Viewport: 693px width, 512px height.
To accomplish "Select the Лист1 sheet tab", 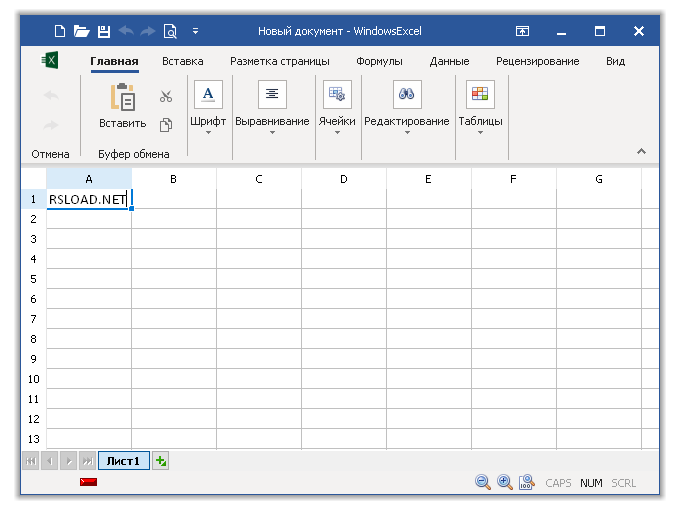I will (123, 461).
